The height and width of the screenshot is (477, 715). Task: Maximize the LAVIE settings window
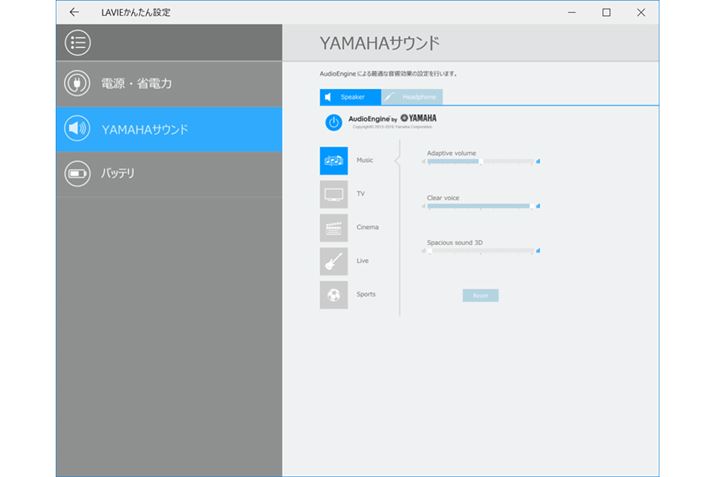pyautogui.click(x=606, y=12)
